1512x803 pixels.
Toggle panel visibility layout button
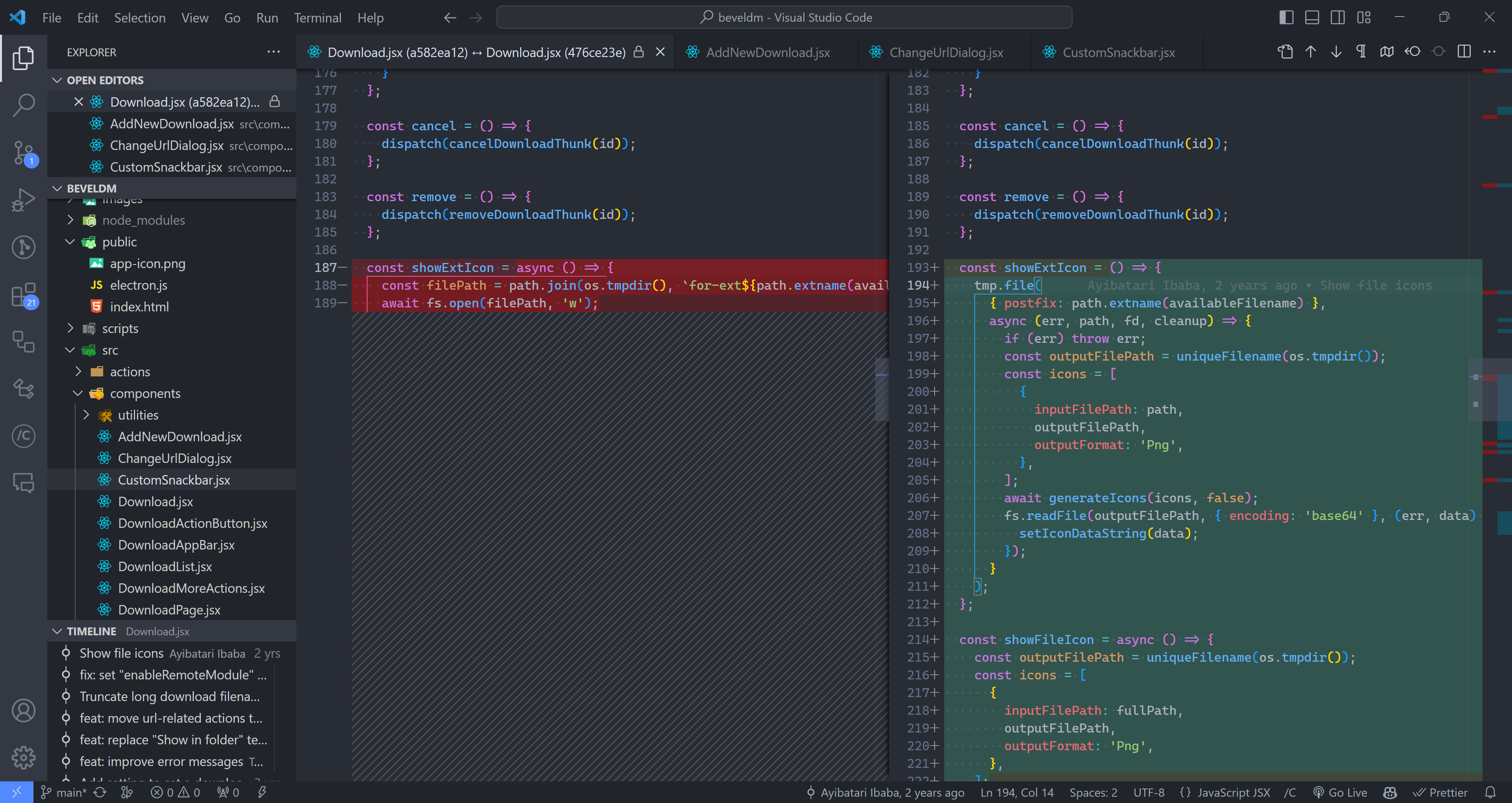[1312, 18]
